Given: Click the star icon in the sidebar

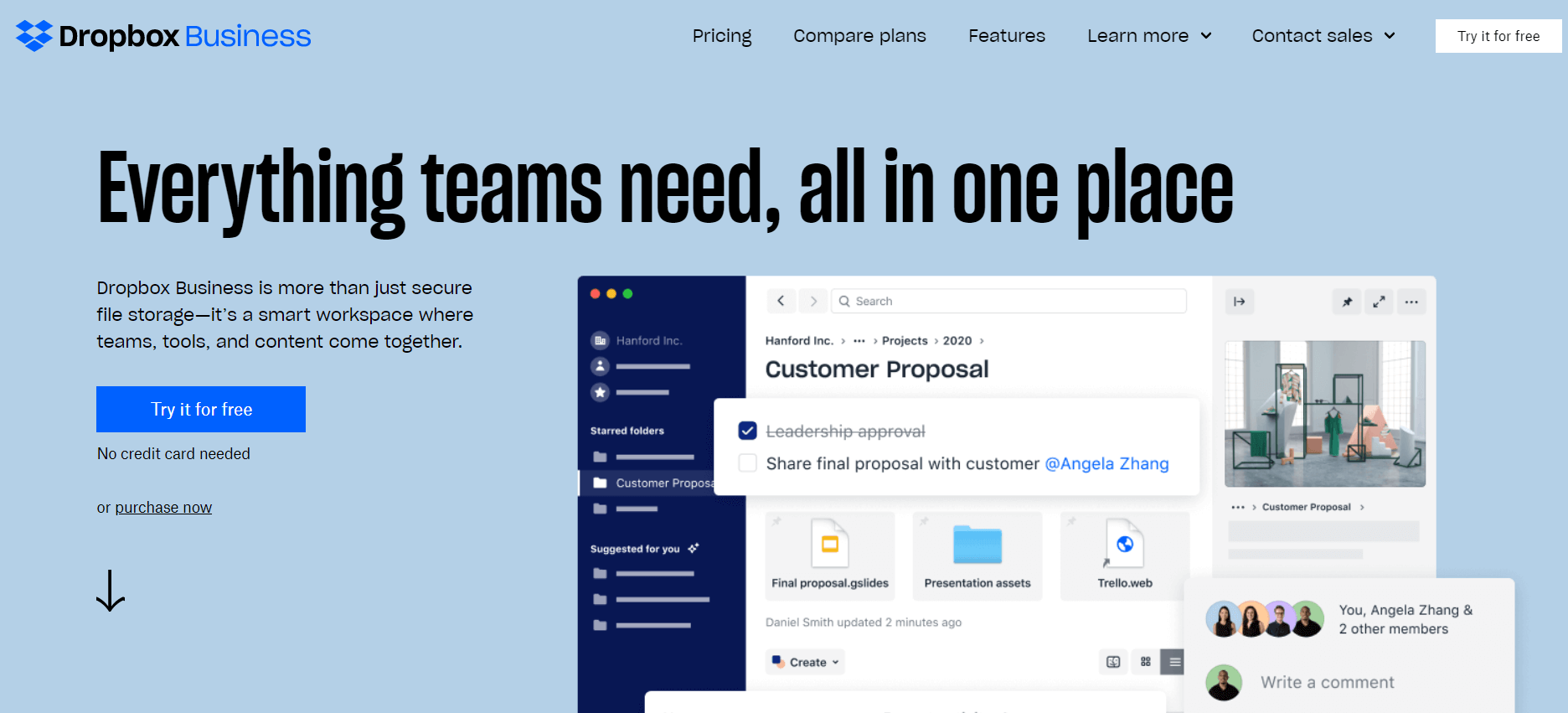Looking at the screenshot, I should (600, 392).
